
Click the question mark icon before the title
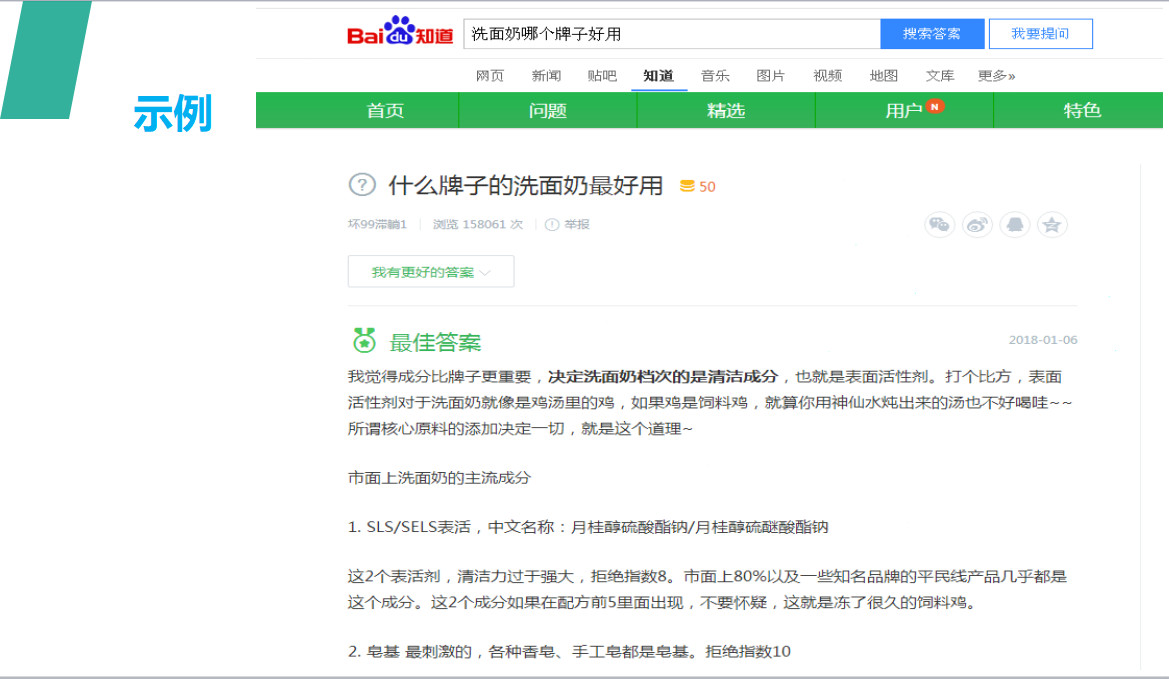364,186
